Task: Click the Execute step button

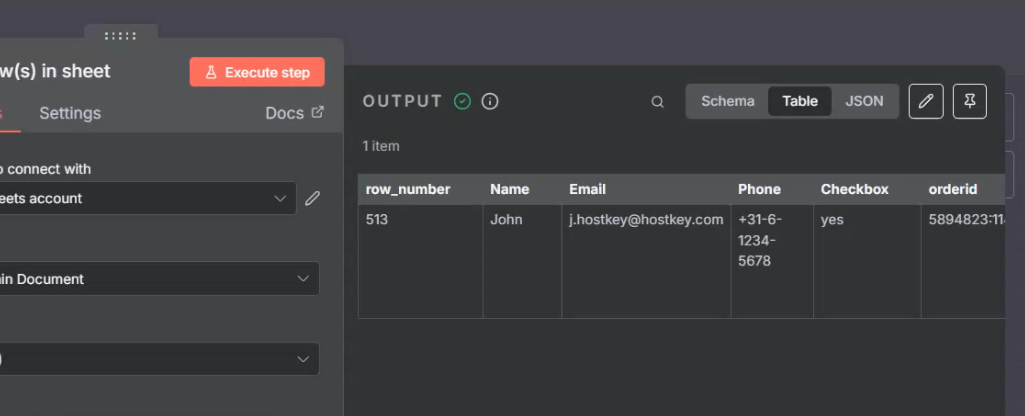Action: click(x=257, y=72)
